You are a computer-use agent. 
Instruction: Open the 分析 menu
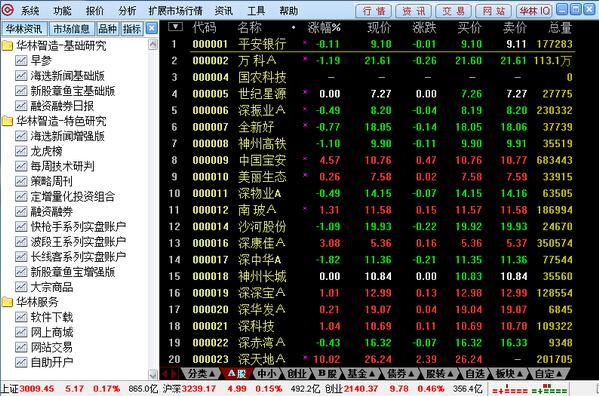point(127,11)
